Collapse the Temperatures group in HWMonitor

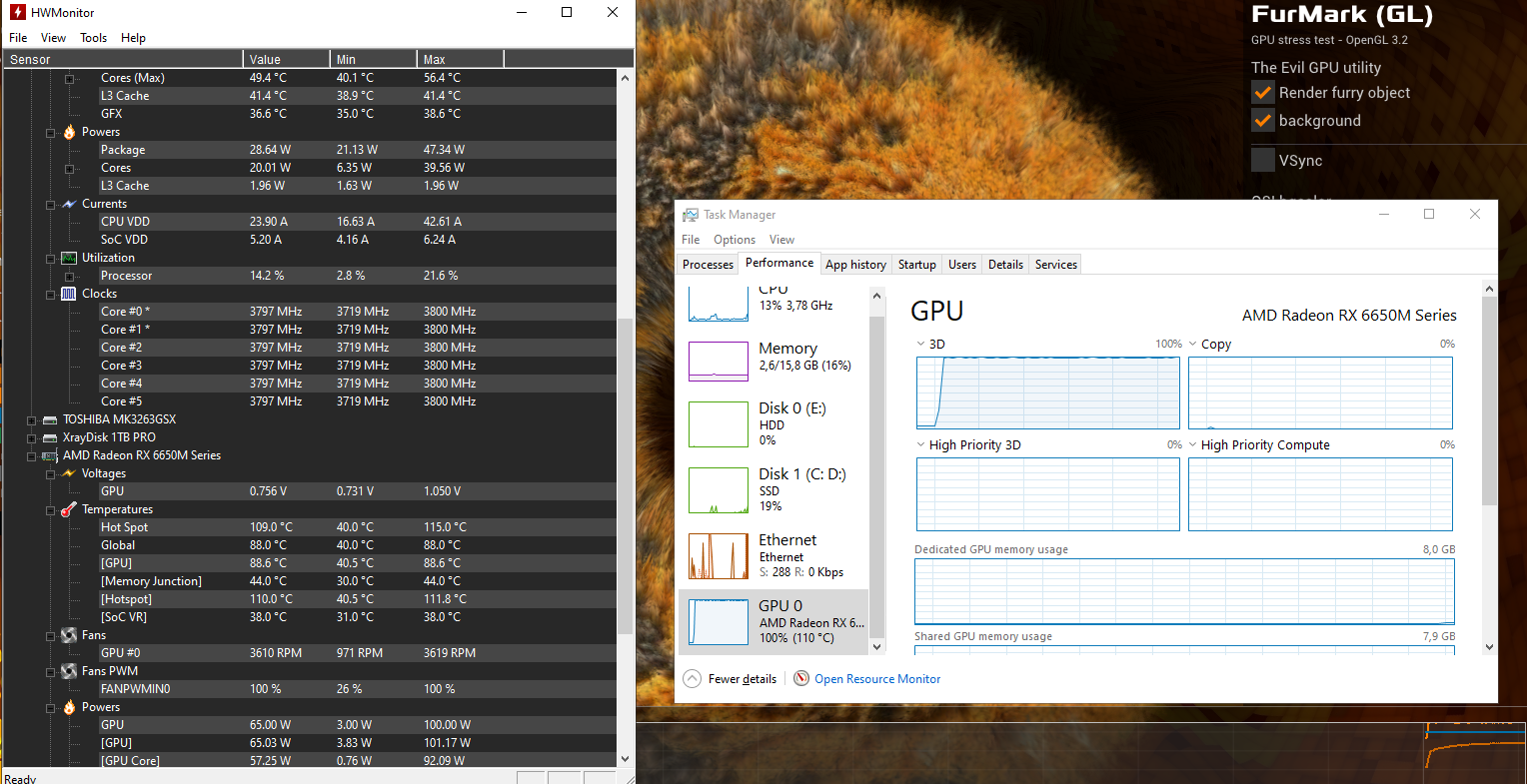[50, 510]
